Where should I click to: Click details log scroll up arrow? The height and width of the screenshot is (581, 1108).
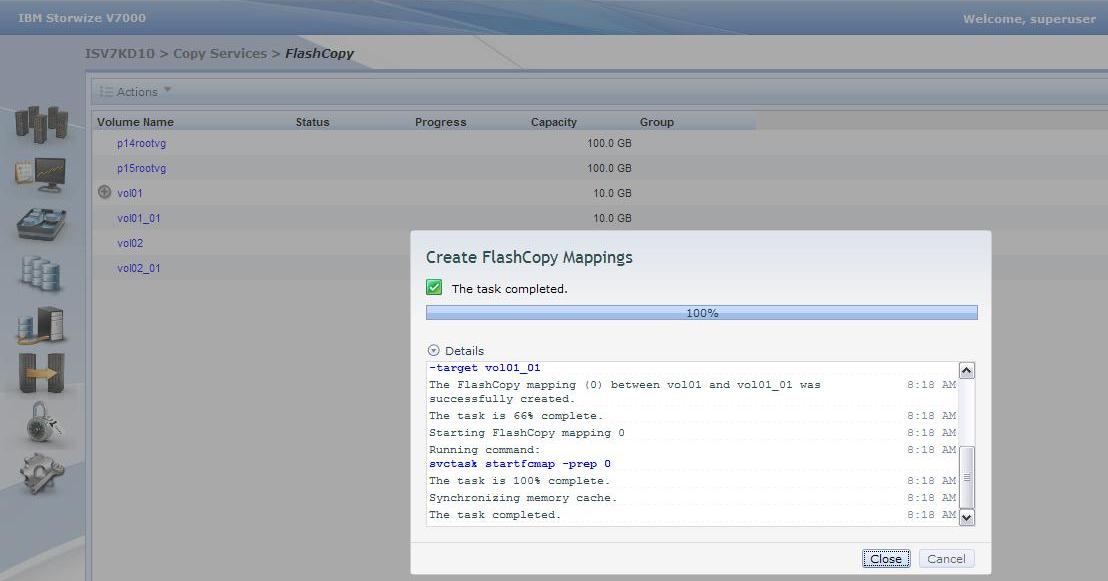[967, 370]
